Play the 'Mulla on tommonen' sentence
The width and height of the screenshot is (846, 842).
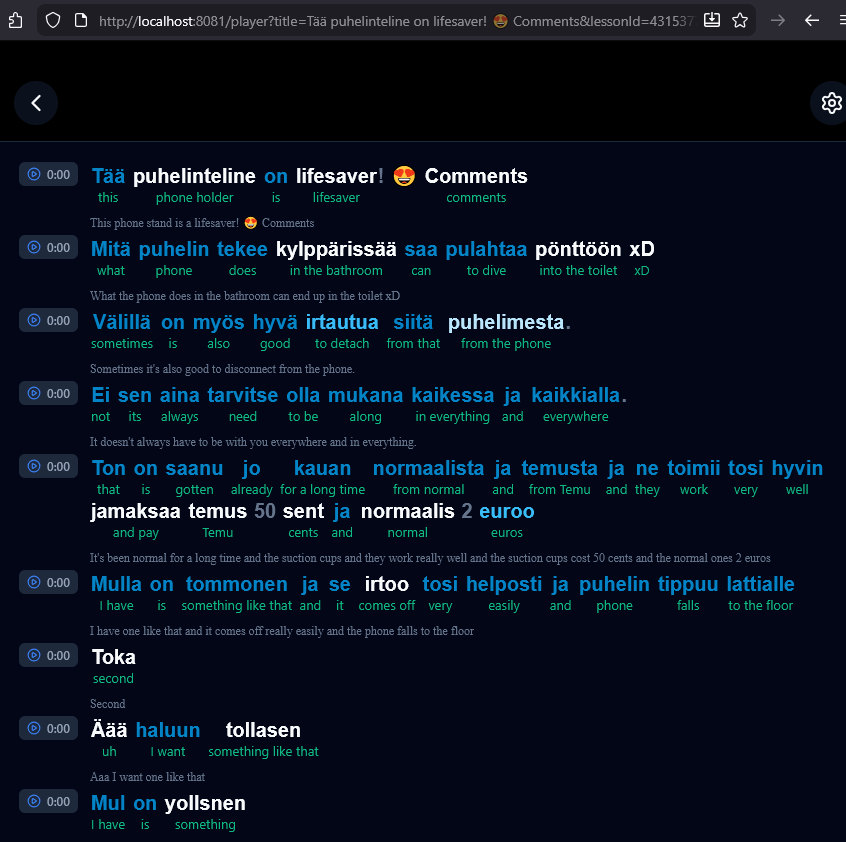[x=49, y=582]
